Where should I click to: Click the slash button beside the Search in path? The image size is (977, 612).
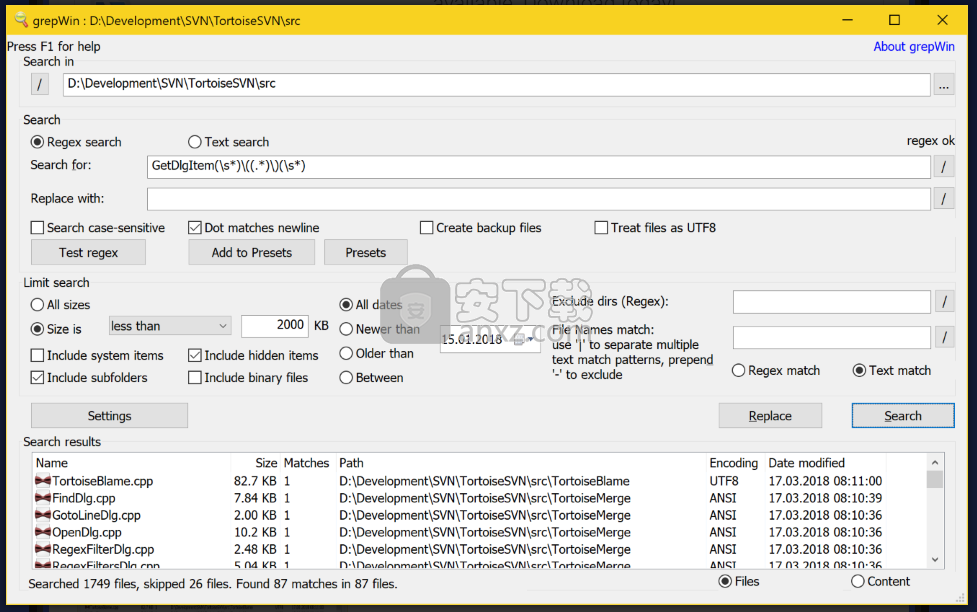click(40, 84)
